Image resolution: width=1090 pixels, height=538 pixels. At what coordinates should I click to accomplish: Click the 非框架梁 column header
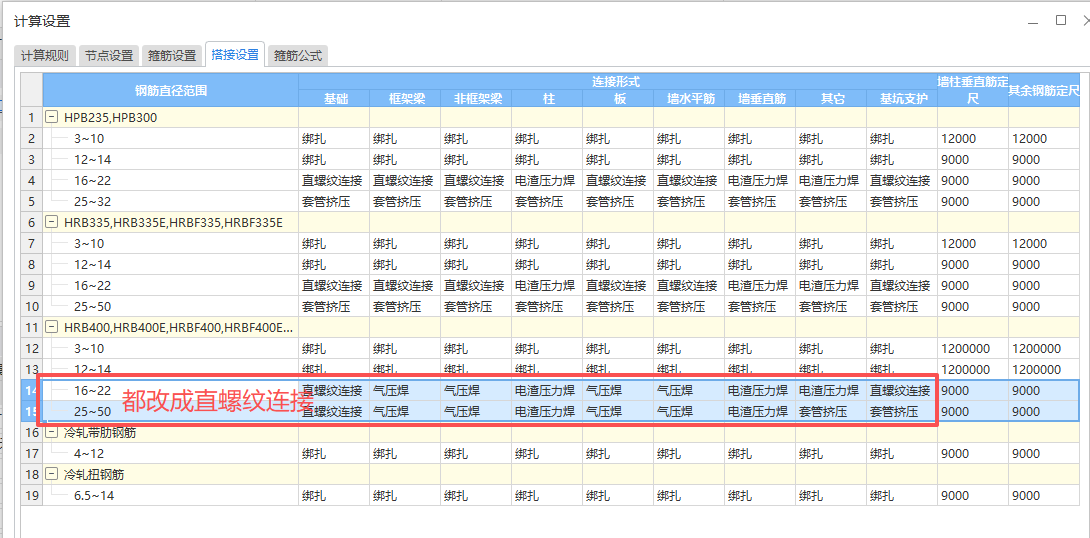click(476, 99)
